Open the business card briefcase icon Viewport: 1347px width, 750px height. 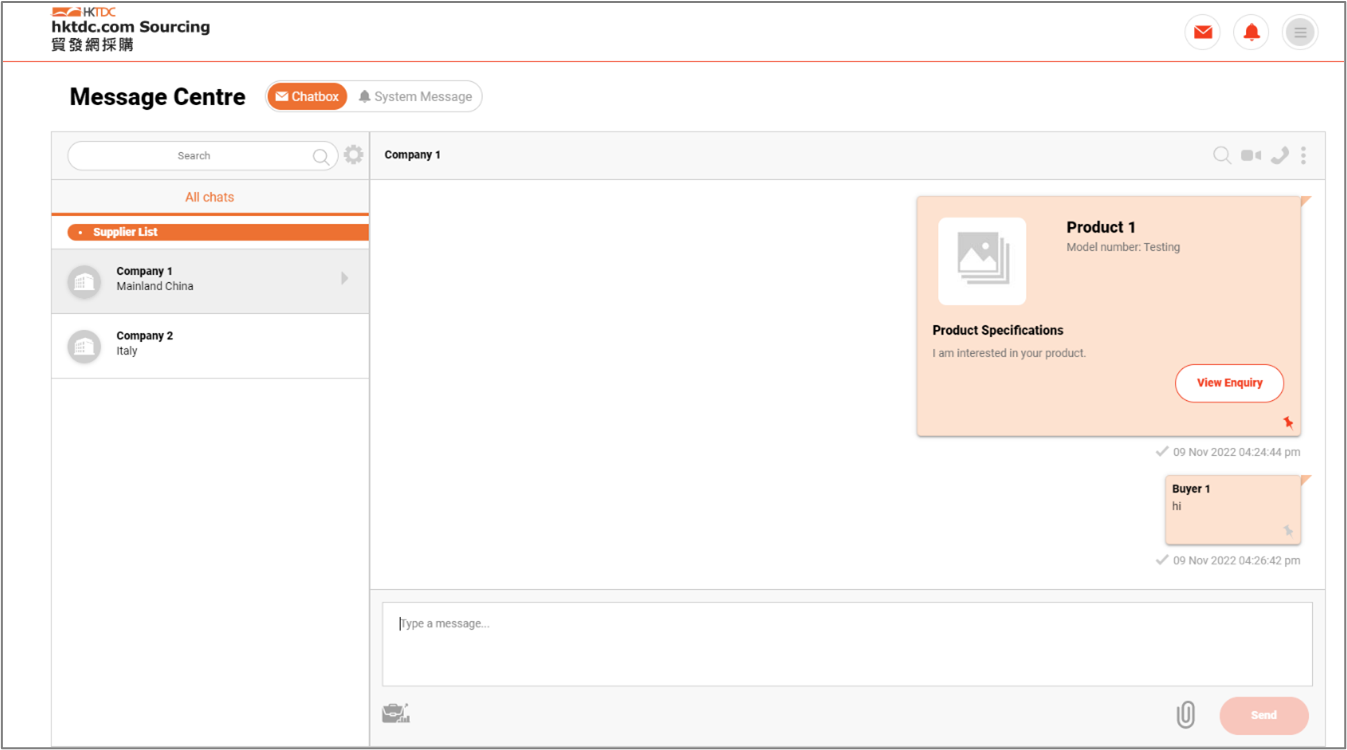click(x=396, y=713)
